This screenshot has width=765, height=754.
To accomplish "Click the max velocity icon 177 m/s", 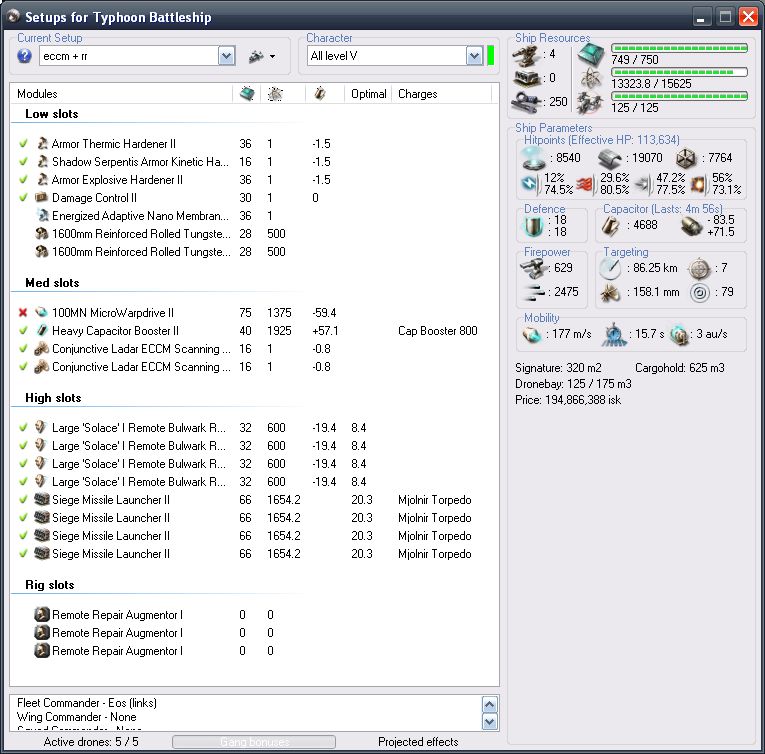I will tap(532, 335).
